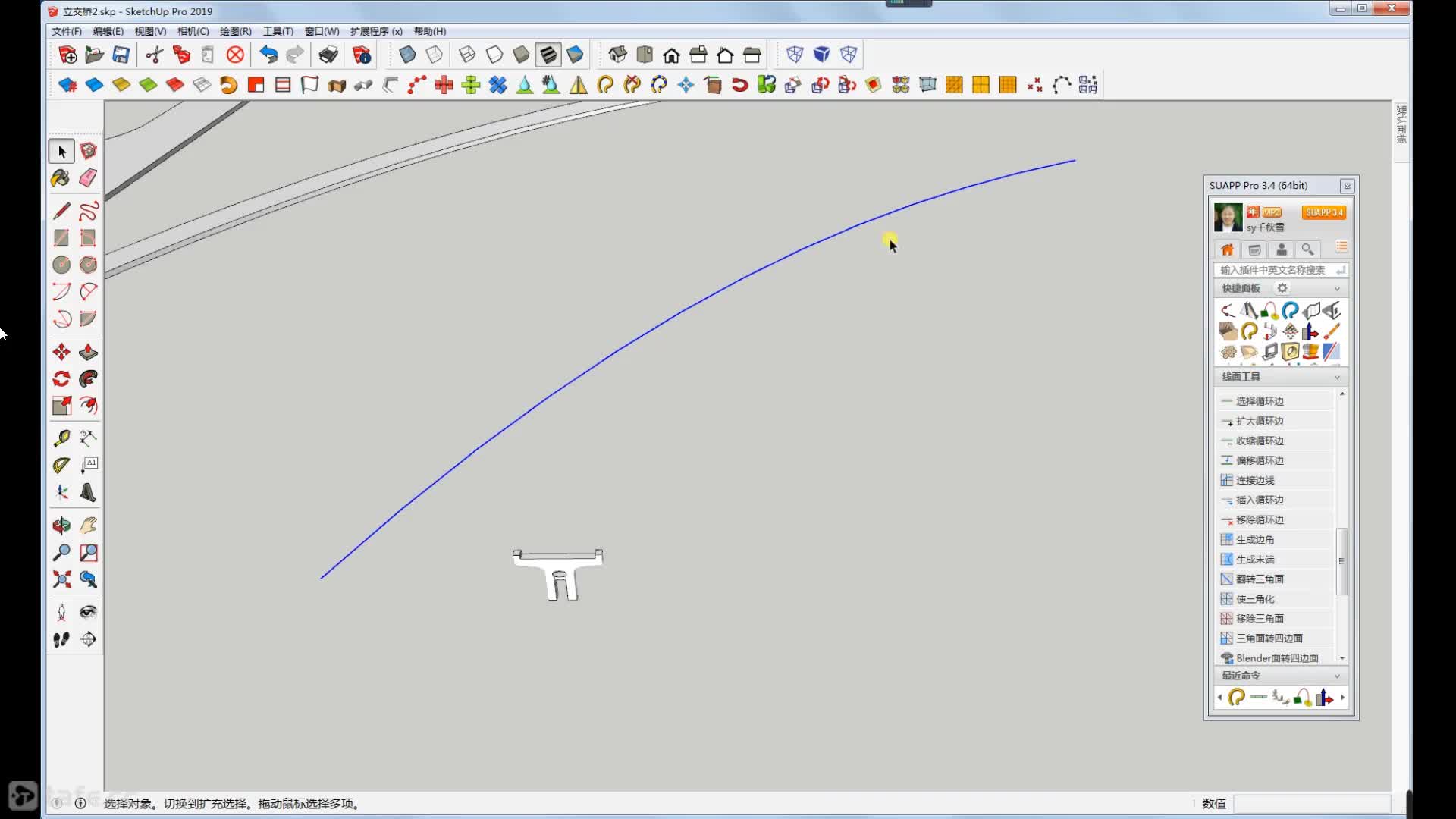Choose the Rotate tool

tap(61, 378)
